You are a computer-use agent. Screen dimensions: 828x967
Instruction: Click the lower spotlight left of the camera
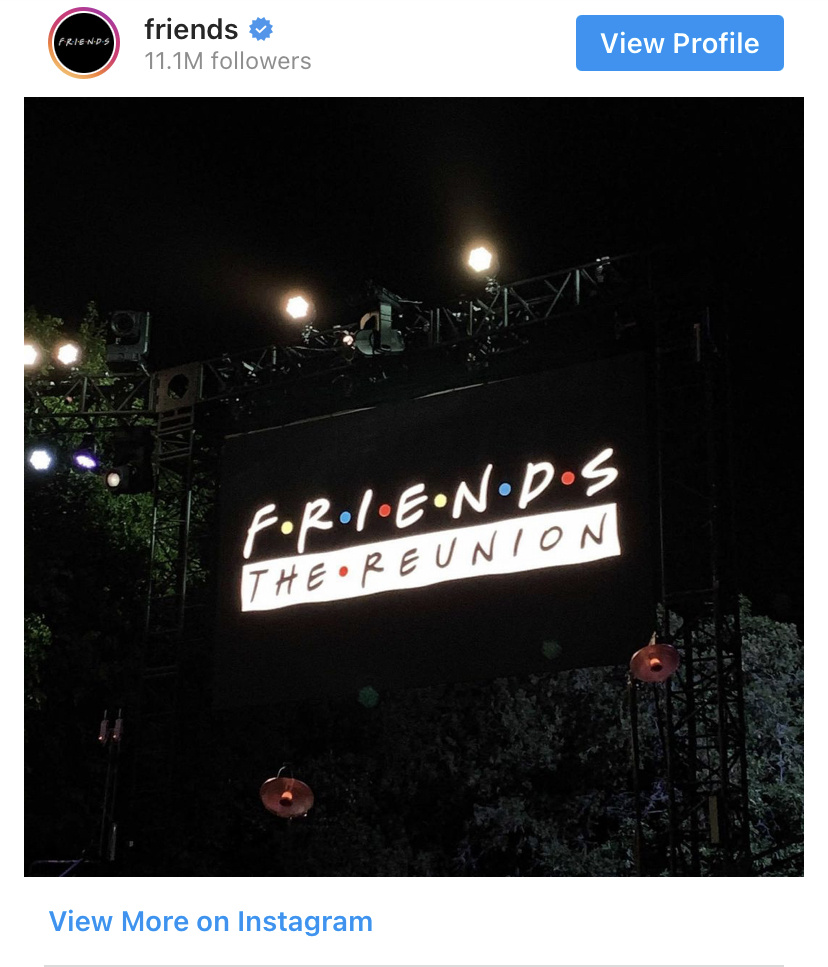tap(297, 307)
